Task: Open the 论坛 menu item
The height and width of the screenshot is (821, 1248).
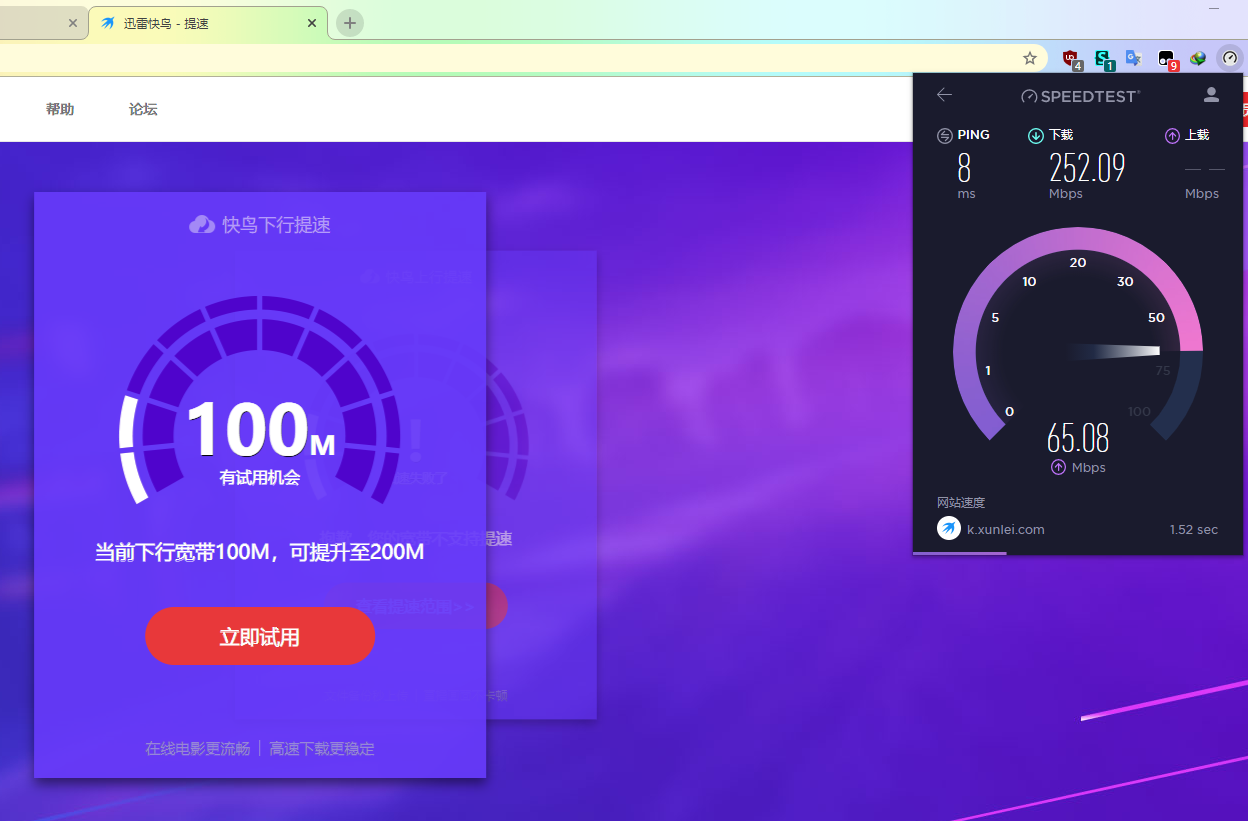Action: coord(143,109)
